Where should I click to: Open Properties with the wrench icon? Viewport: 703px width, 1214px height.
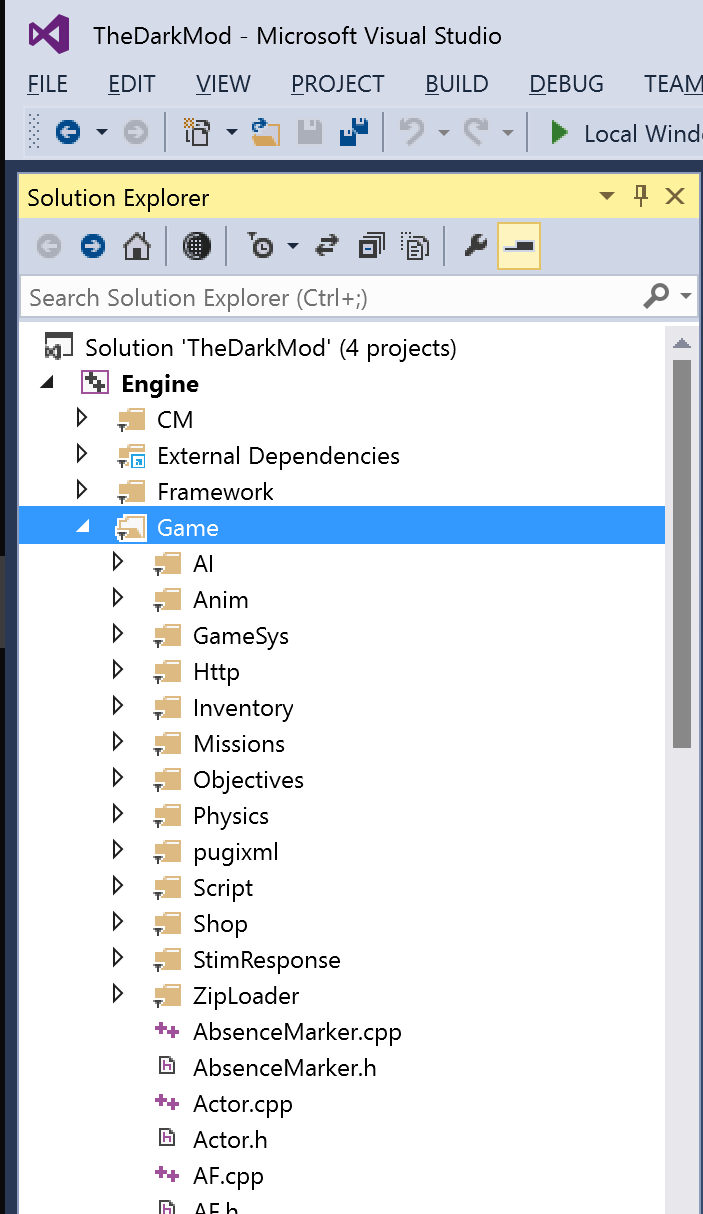[x=476, y=247]
